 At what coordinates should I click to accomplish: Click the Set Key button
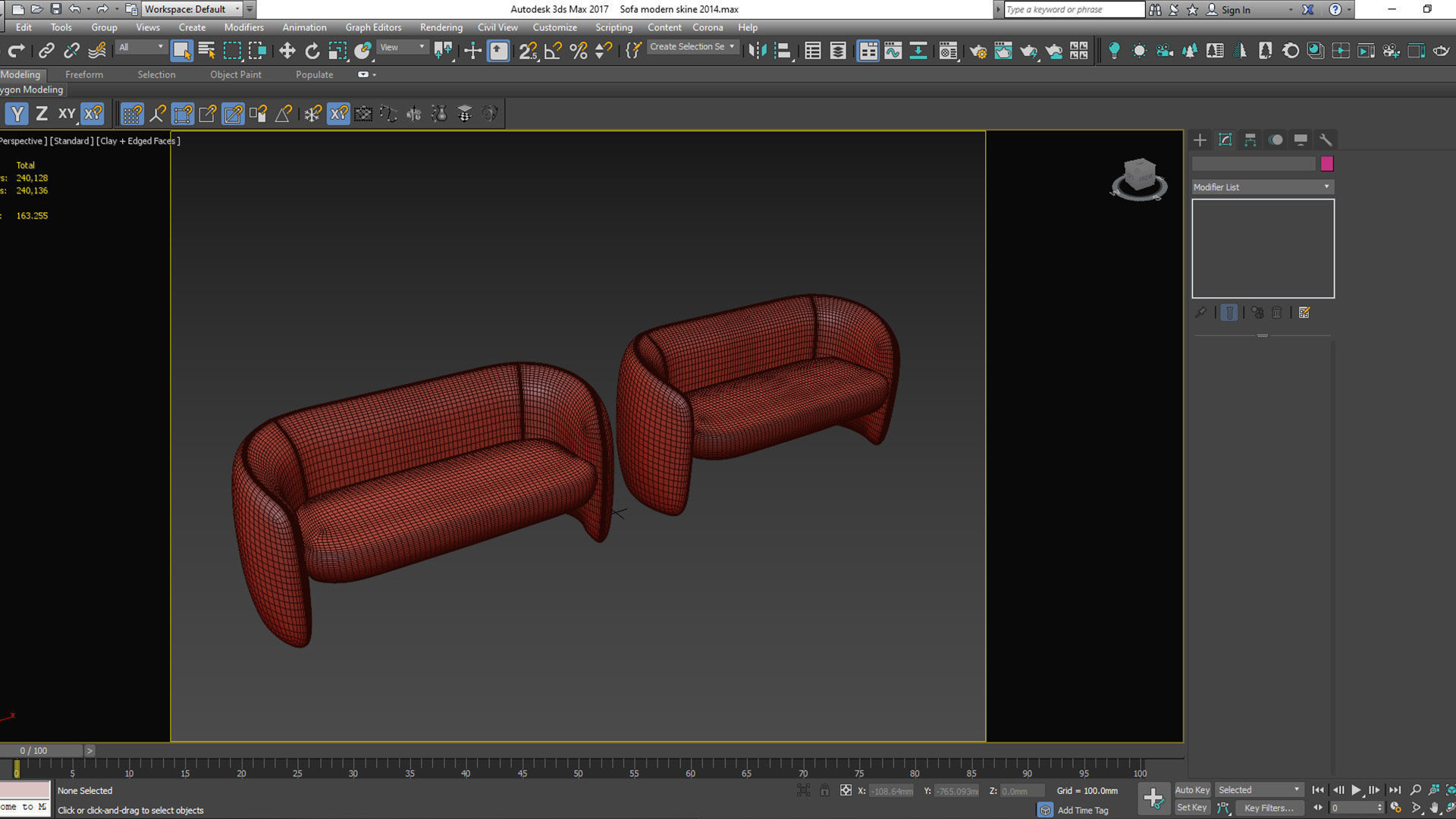coord(1191,808)
